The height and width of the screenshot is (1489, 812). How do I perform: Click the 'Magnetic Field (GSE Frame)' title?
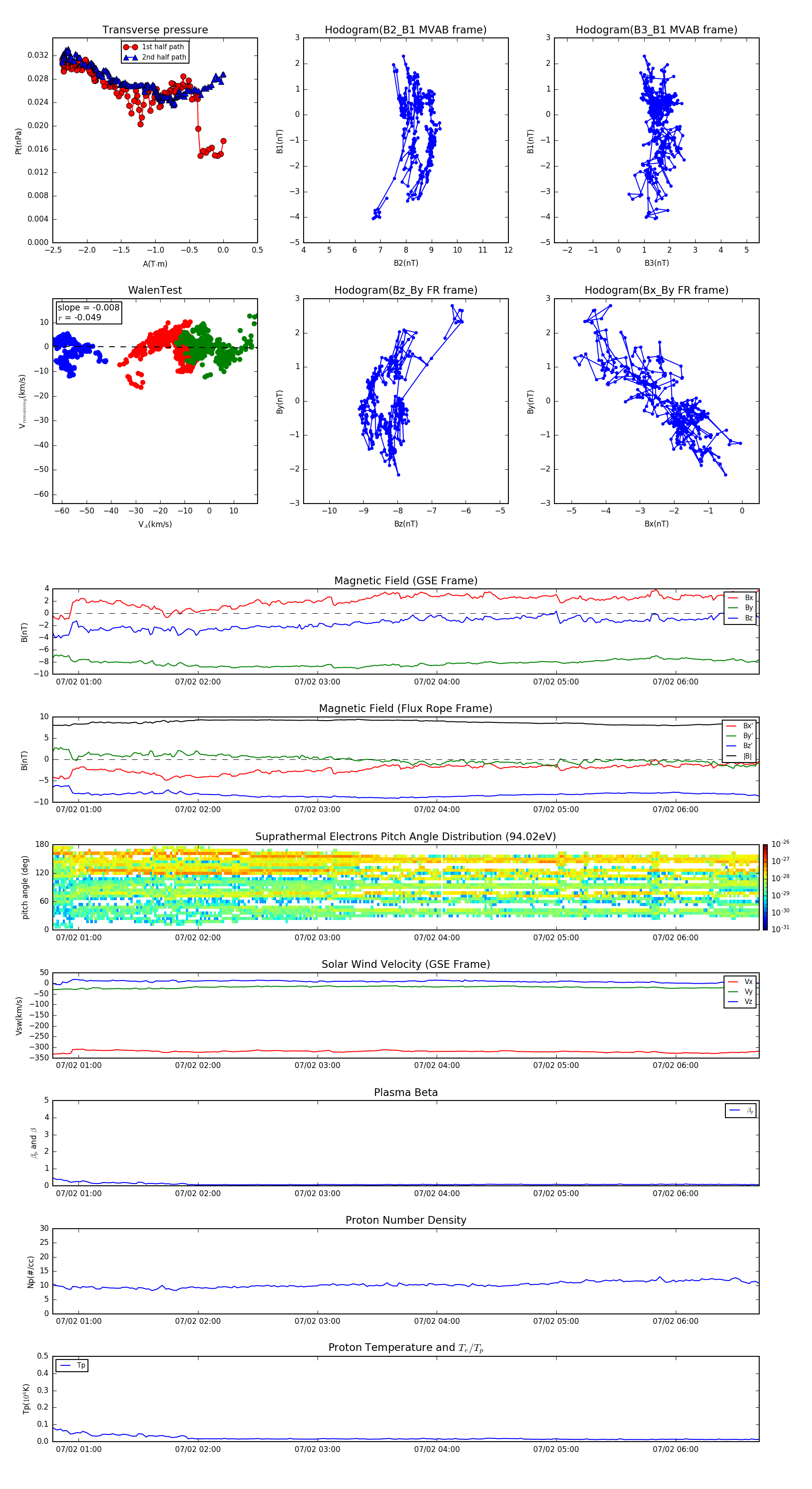406,581
